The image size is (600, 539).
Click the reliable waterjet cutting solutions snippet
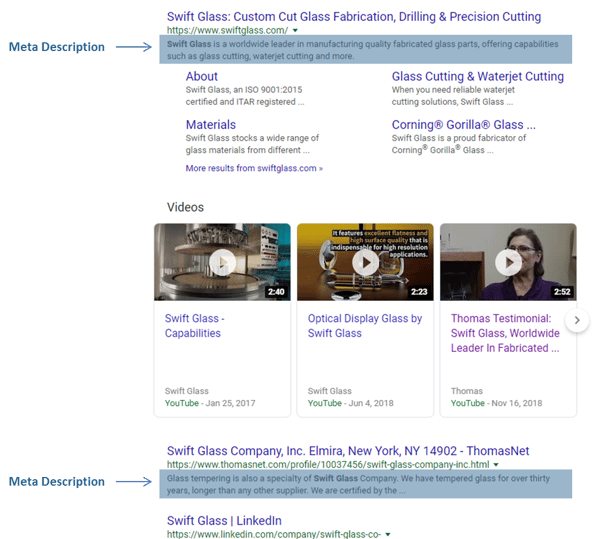point(453,96)
